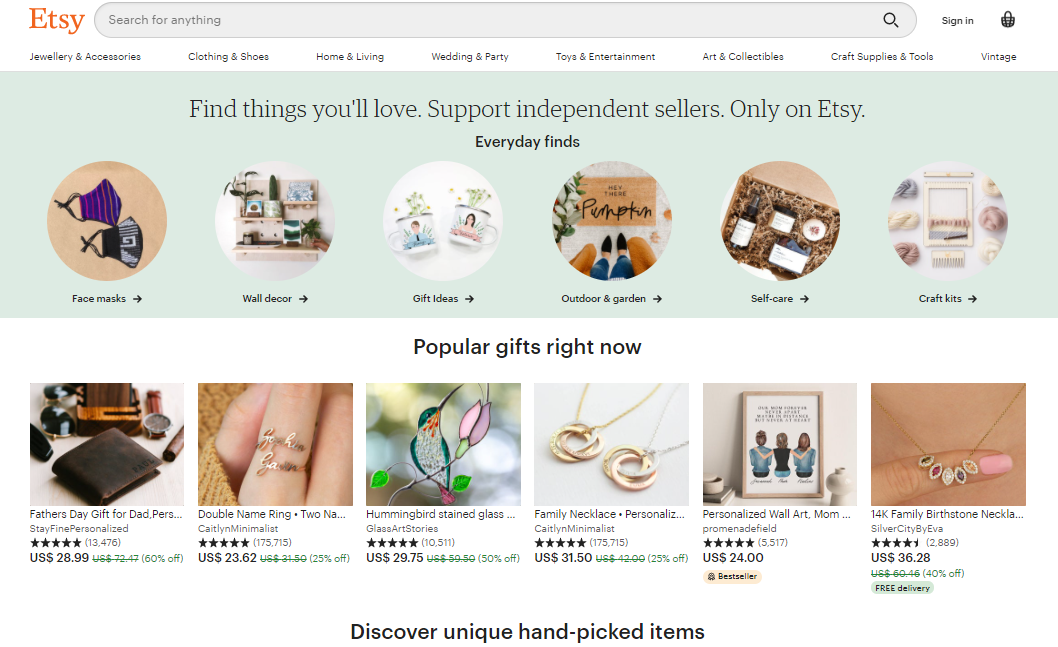Expand the Home & Living category
1058x647 pixels.
350,57
